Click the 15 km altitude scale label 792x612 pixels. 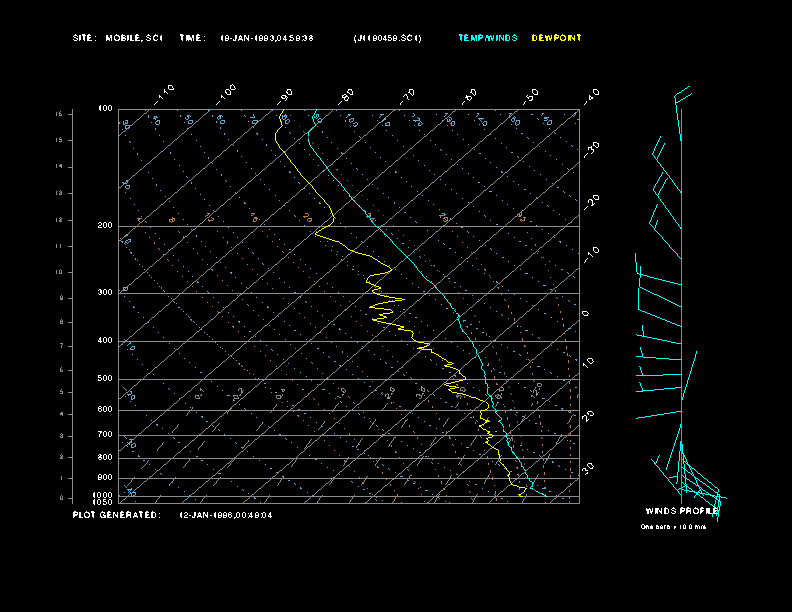[x=59, y=140]
